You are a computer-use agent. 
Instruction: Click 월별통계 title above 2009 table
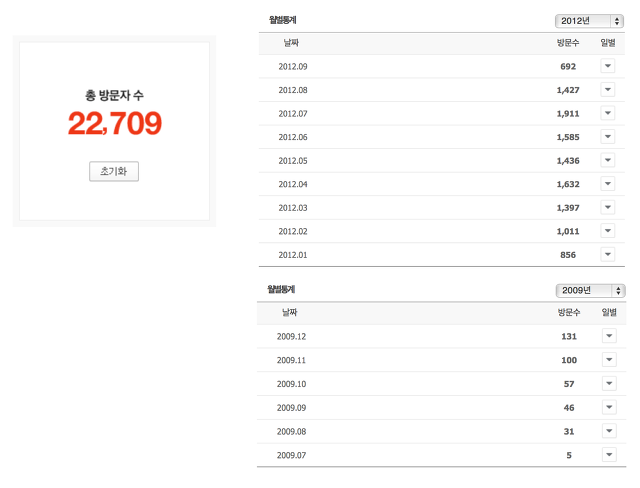pyautogui.click(x=281, y=289)
